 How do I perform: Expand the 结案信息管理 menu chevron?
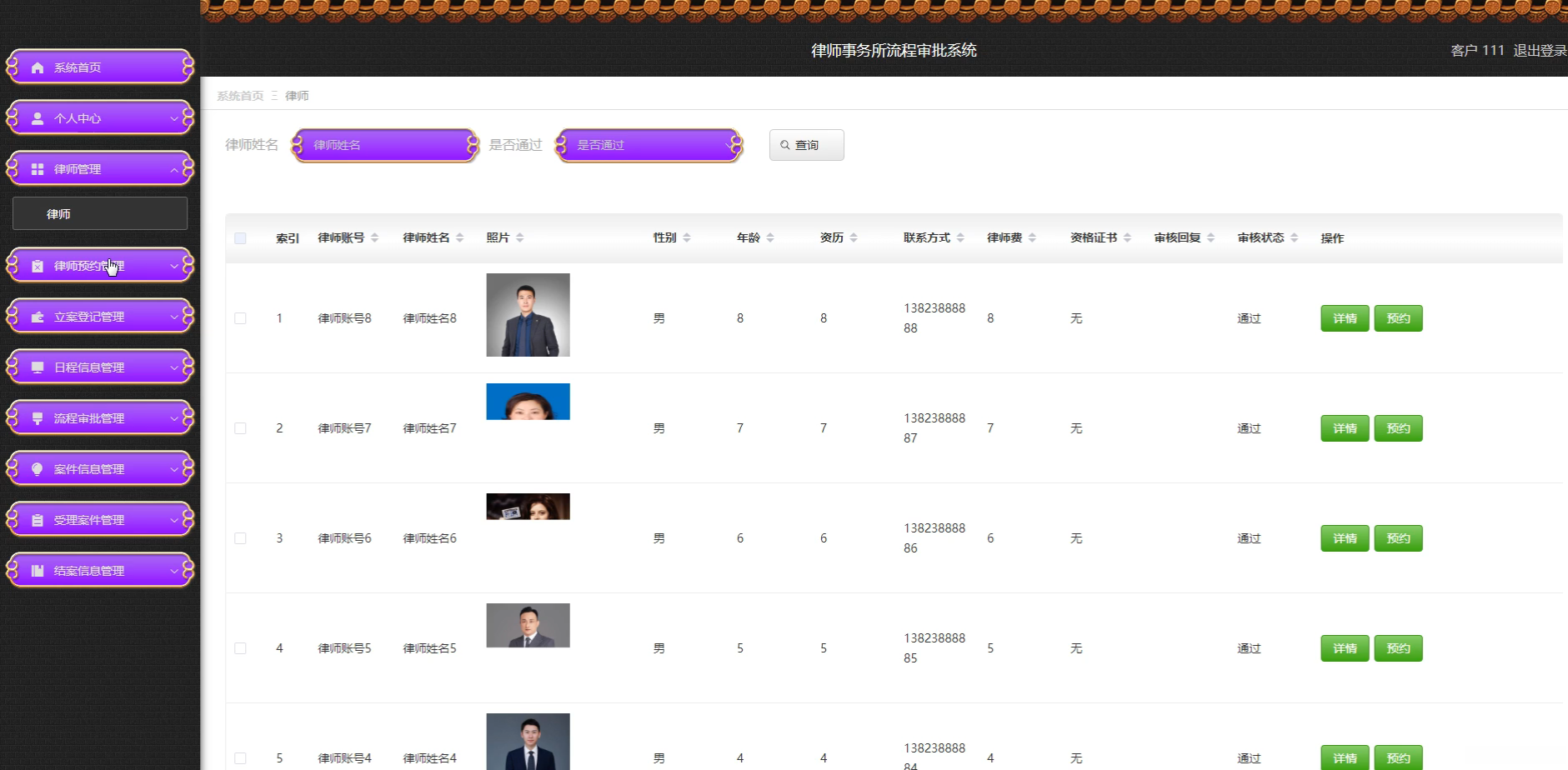173,571
